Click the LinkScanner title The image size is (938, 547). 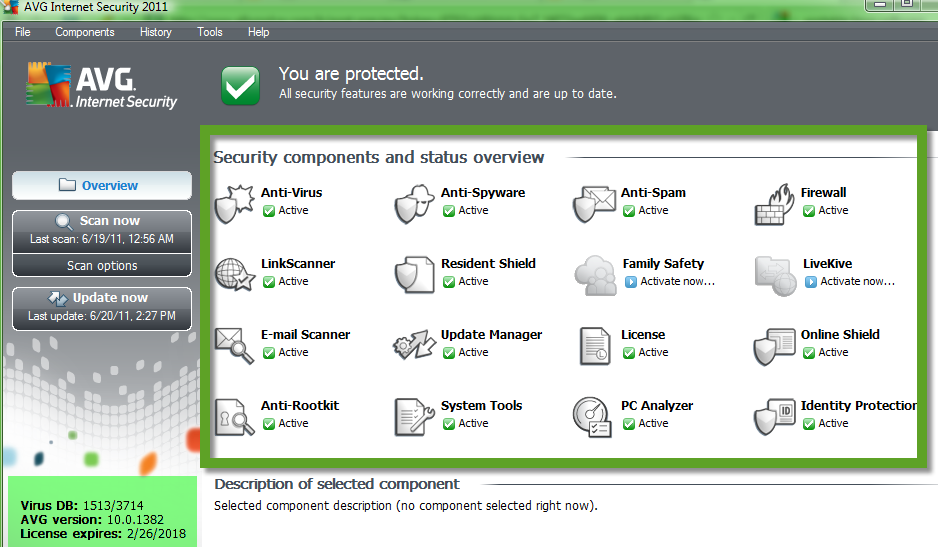point(298,263)
